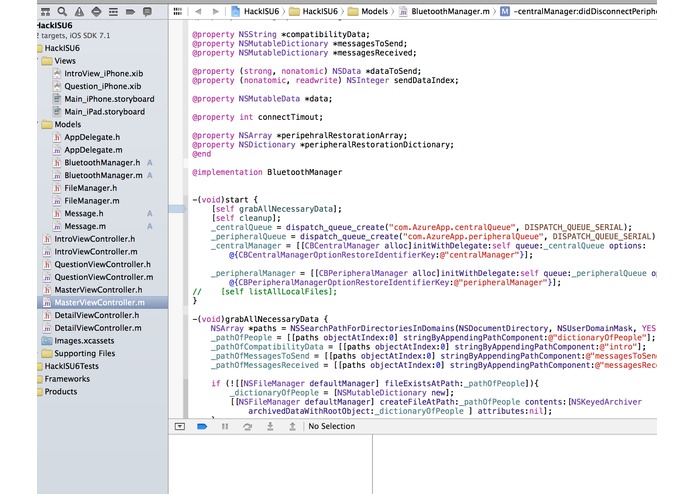Screen dimensions: 695x494
Task: Select the Supporting Files folder
Action: point(78,354)
